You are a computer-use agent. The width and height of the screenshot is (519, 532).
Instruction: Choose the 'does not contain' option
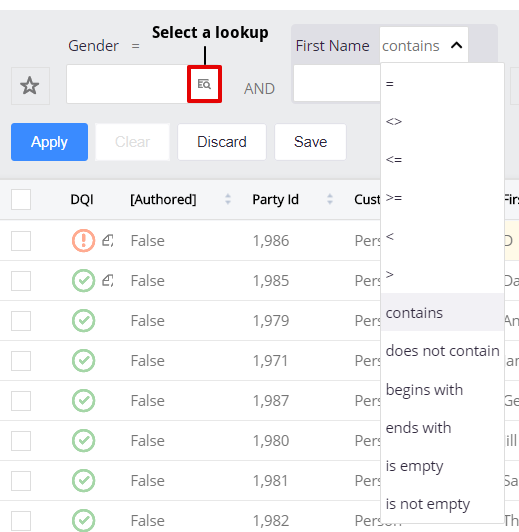442,351
